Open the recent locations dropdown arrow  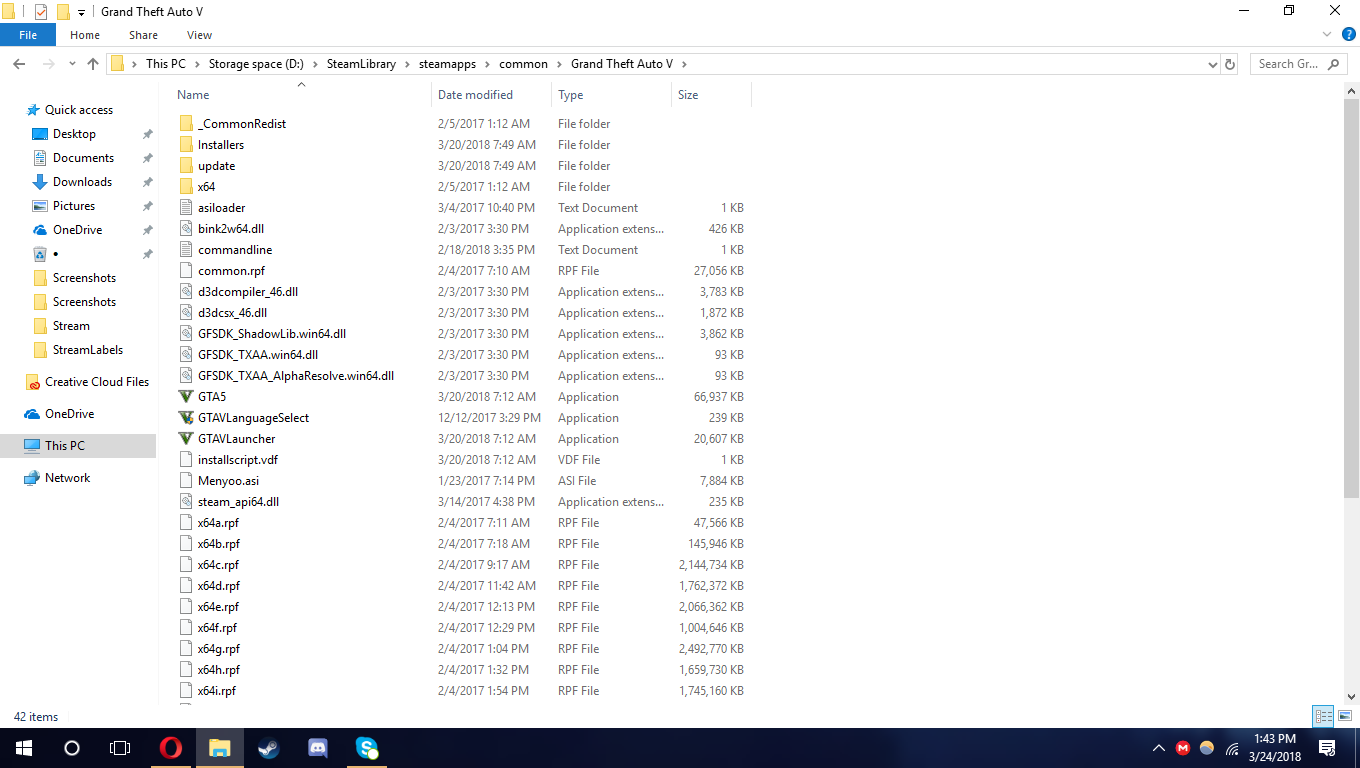[x=72, y=64]
